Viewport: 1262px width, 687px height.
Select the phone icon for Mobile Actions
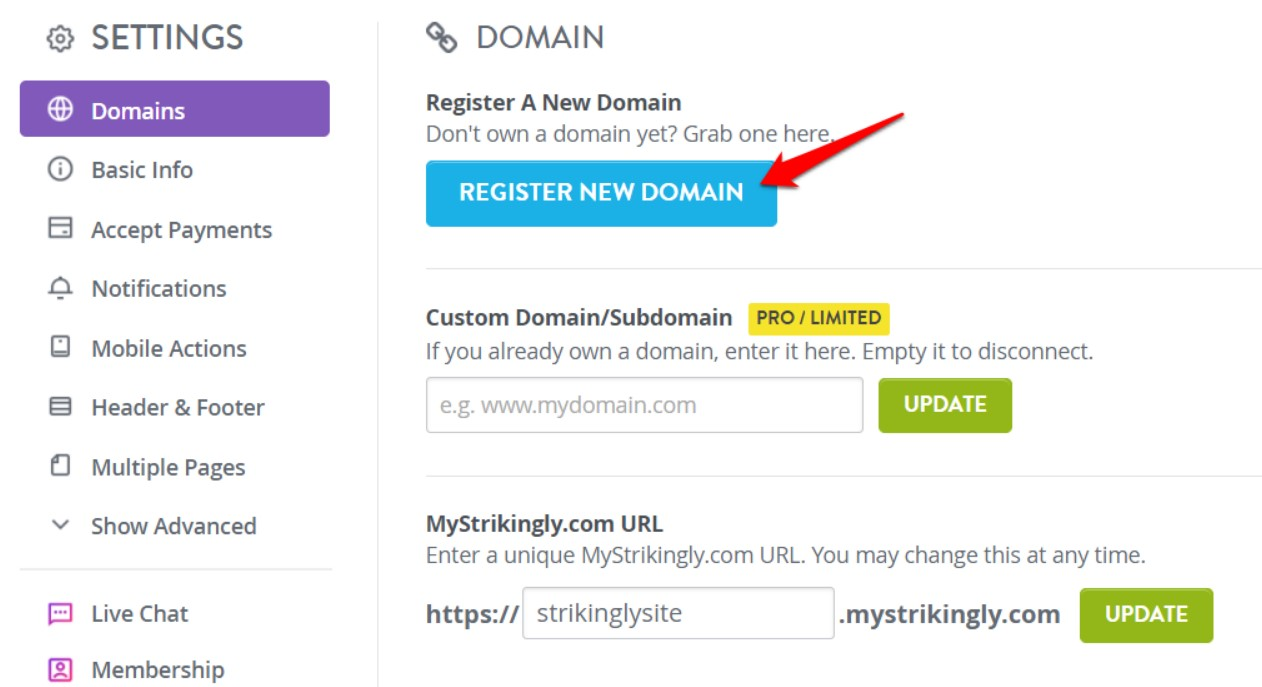(60, 348)
